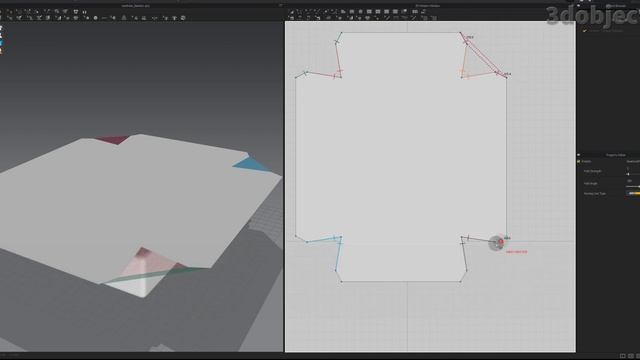Adjust the Fold Angle slider in Property Editor
The width and height of the screenshot is (640, 360).
pyautogui.click(x=633, y=187)
